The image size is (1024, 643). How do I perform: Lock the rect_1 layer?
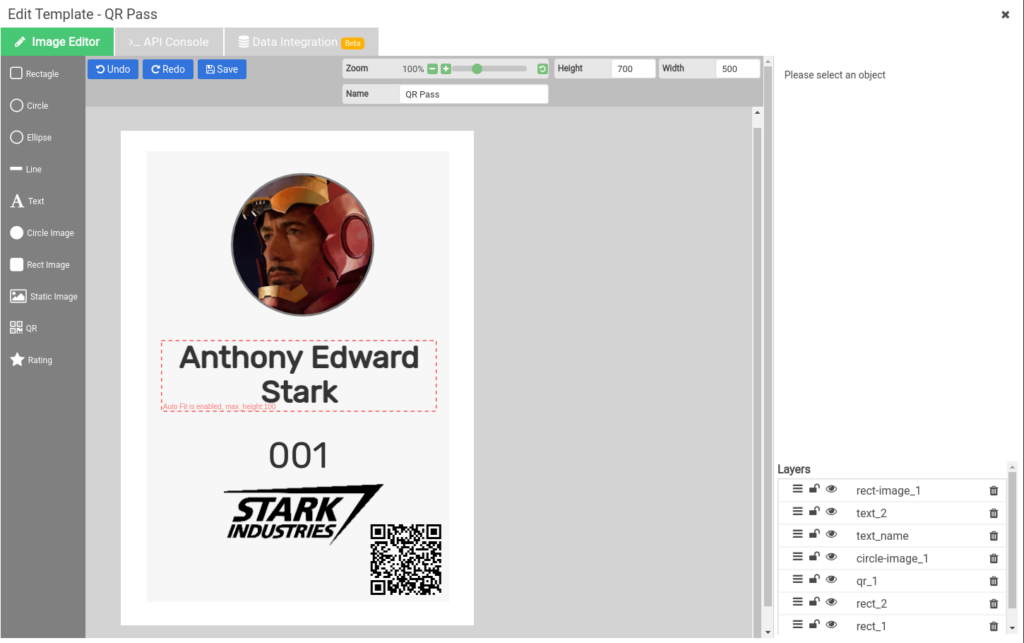pyautogui.click(x=814, y=624)
